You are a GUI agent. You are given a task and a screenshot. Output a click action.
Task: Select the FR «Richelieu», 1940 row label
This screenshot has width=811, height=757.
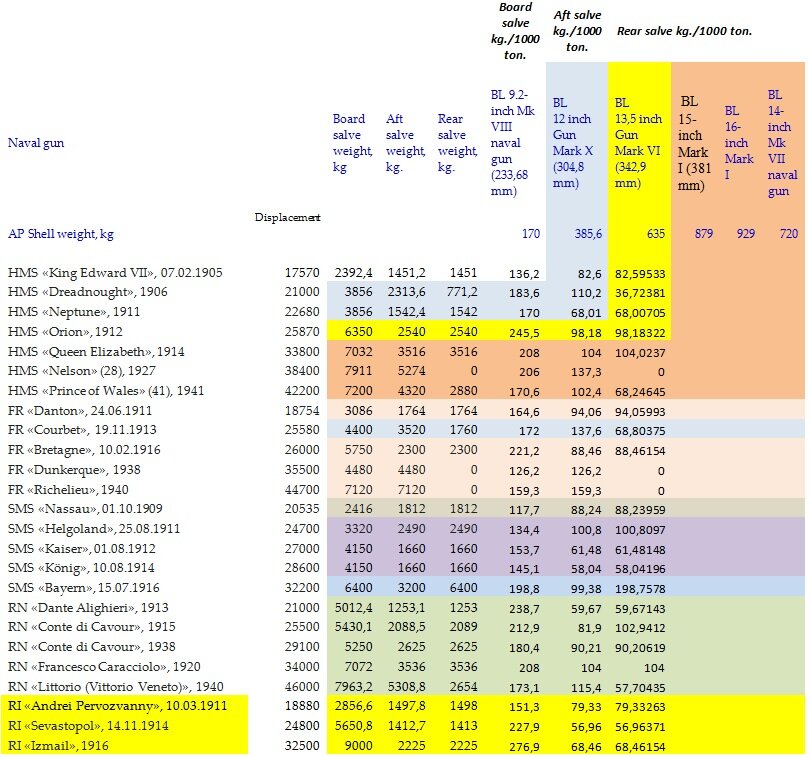point(68,489)
